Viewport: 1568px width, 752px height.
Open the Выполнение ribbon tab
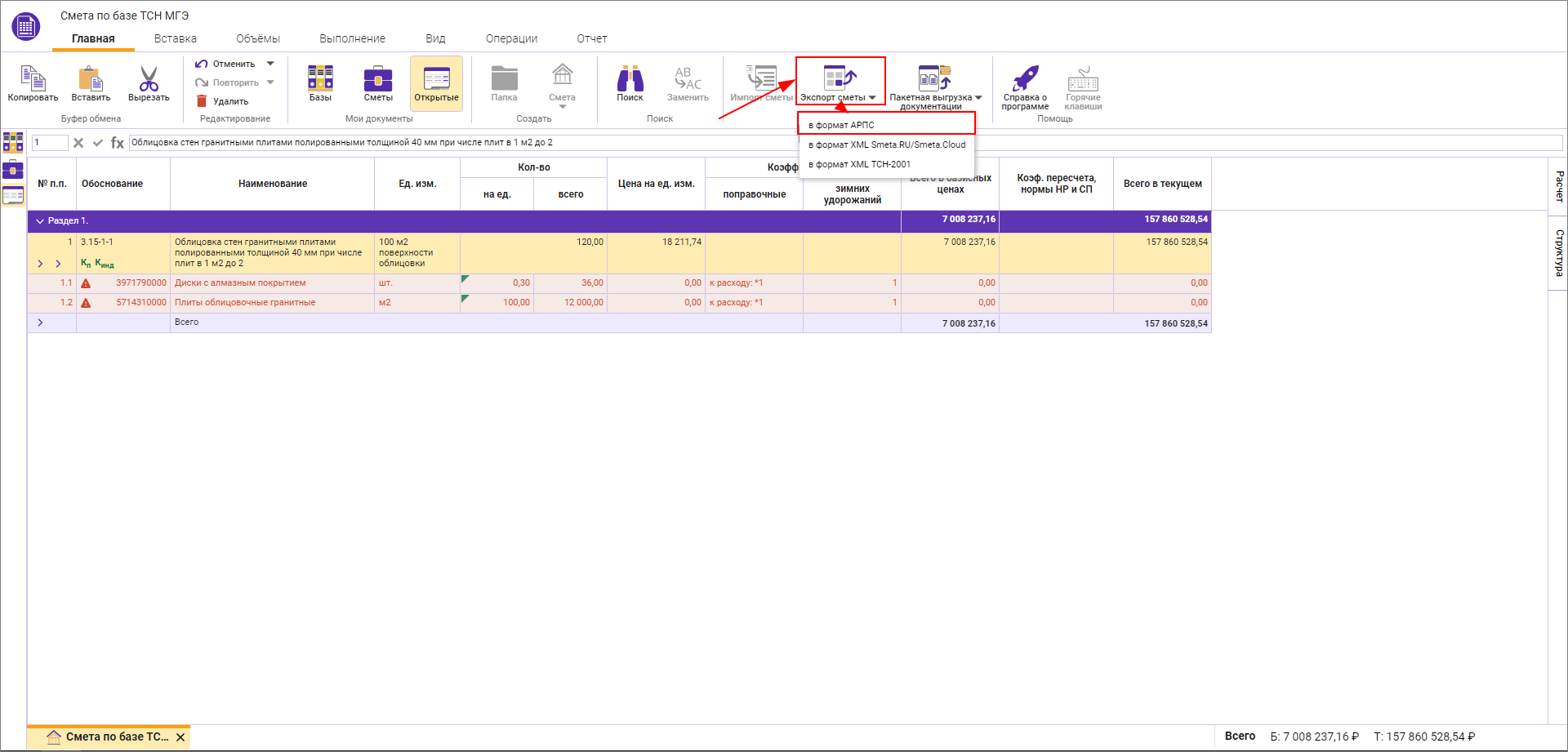tap(352, 38)
